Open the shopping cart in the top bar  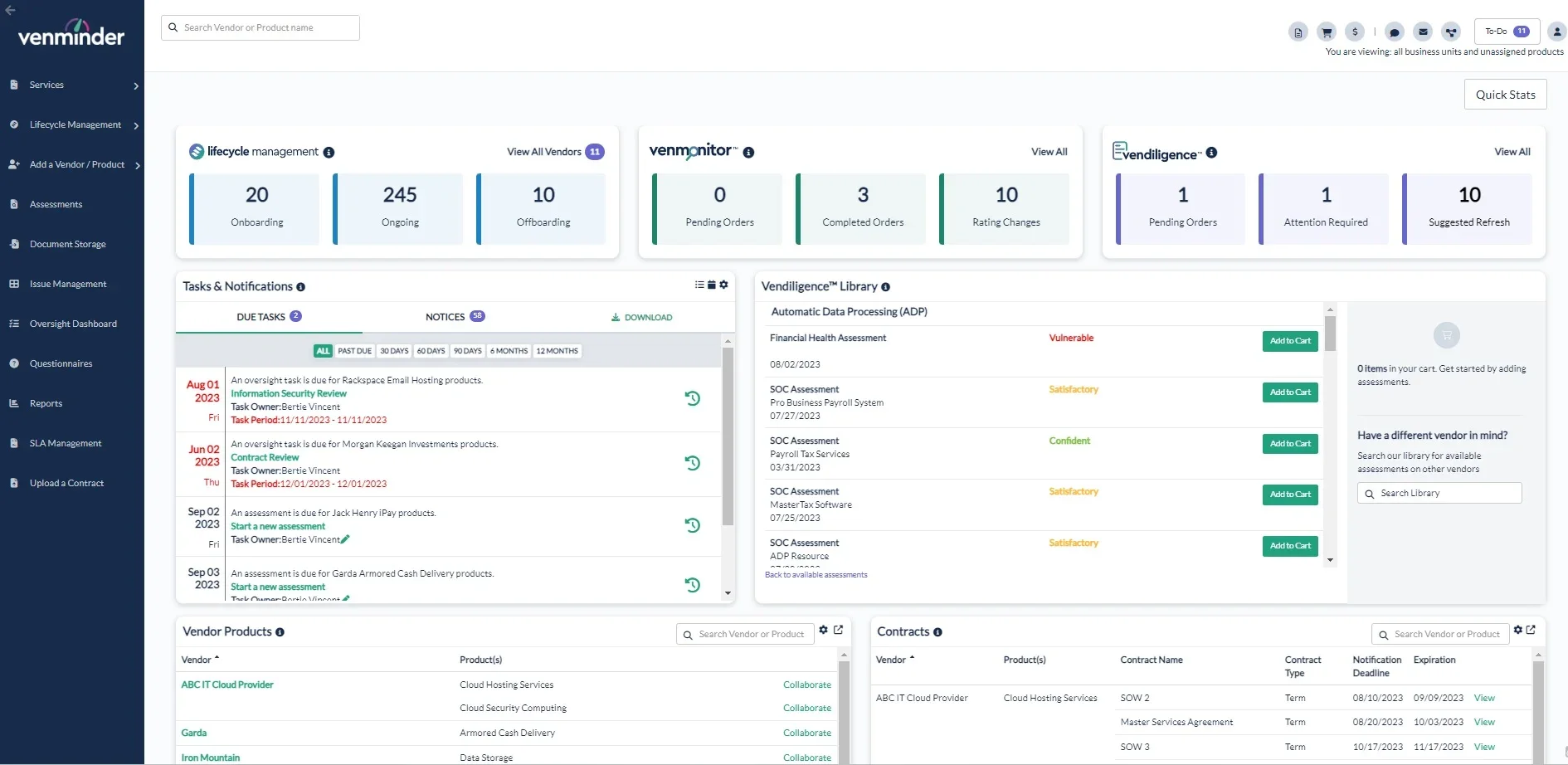[x=1326, y=32]
